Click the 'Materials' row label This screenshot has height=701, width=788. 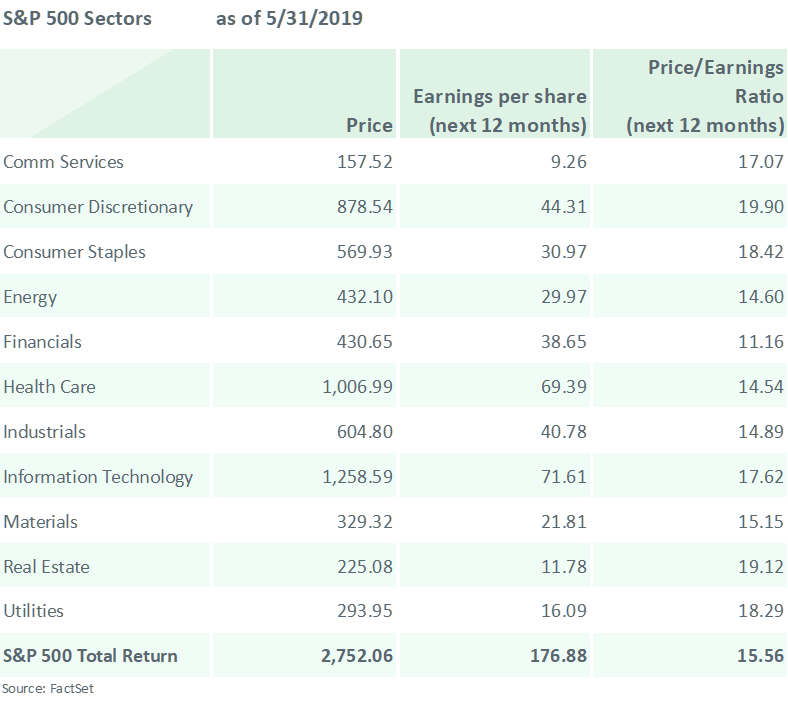pyautogui.click(x=40, y=522)
